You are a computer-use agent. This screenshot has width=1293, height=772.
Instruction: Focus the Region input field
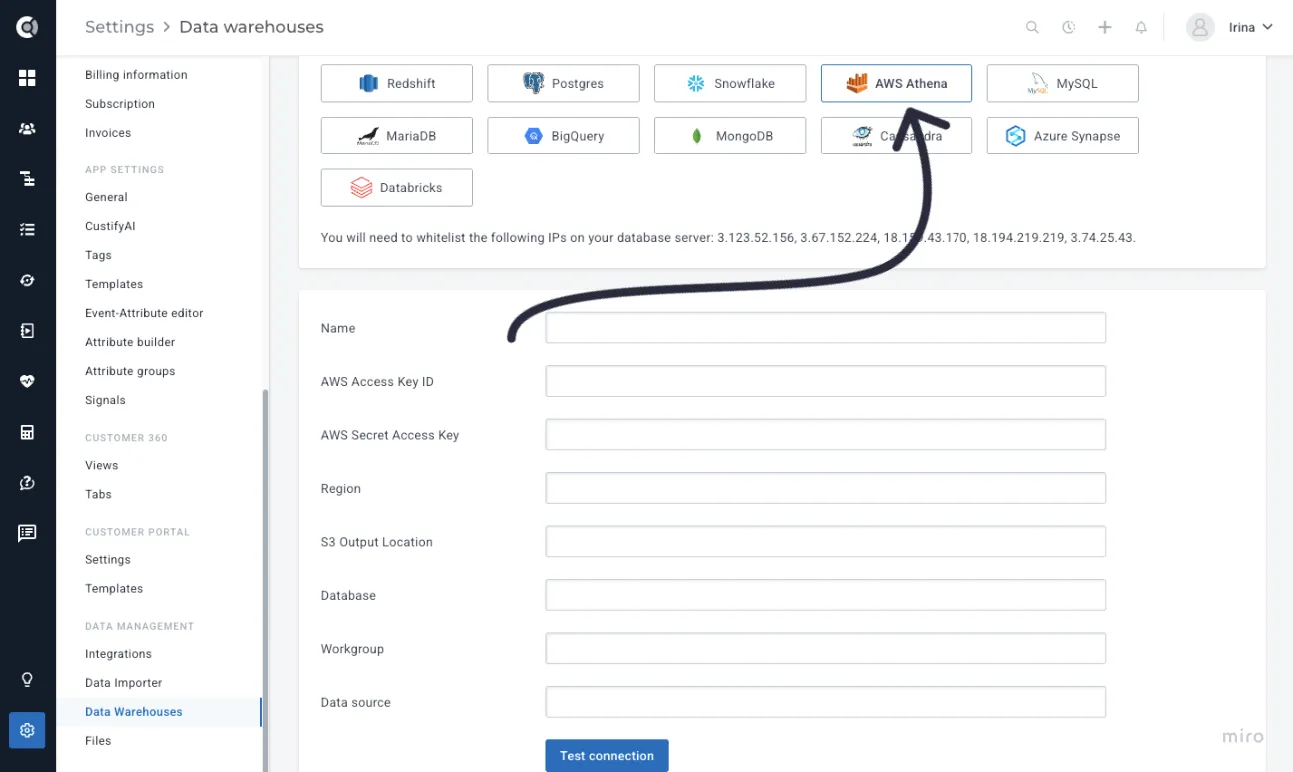point(826,488)
